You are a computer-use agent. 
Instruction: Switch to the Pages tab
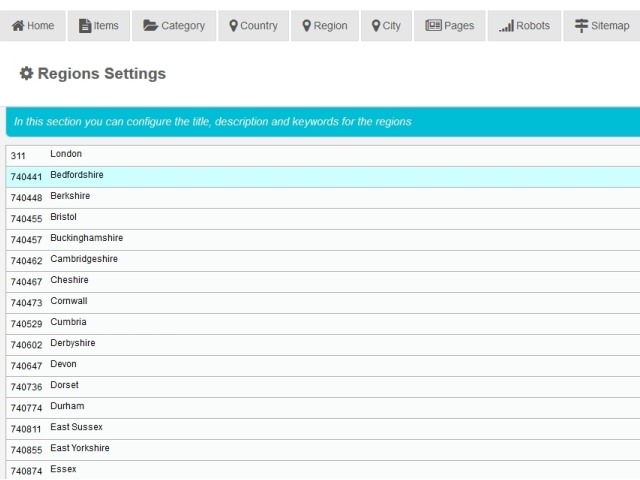449,26
